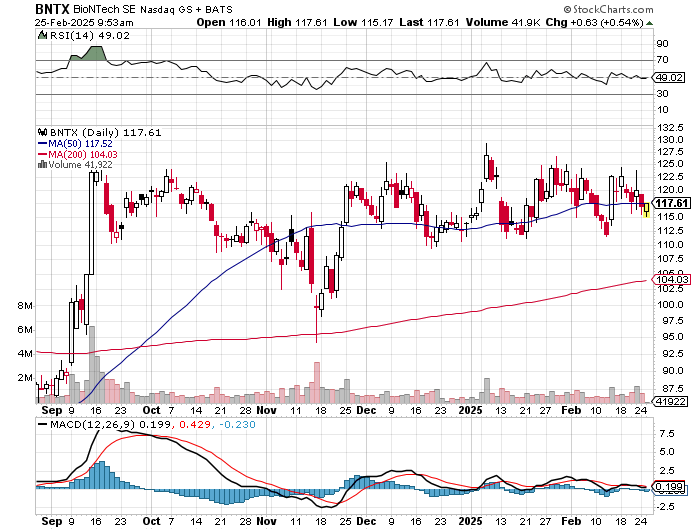Click the MACD axis label 7.5
This screenshot has height=530, width=700.
(x=667, y=434)
